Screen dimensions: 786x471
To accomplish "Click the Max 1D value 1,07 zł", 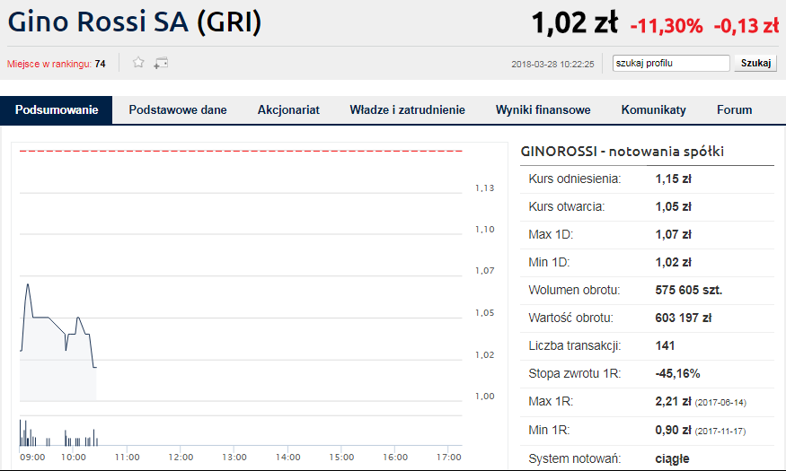I will point(673,234).
